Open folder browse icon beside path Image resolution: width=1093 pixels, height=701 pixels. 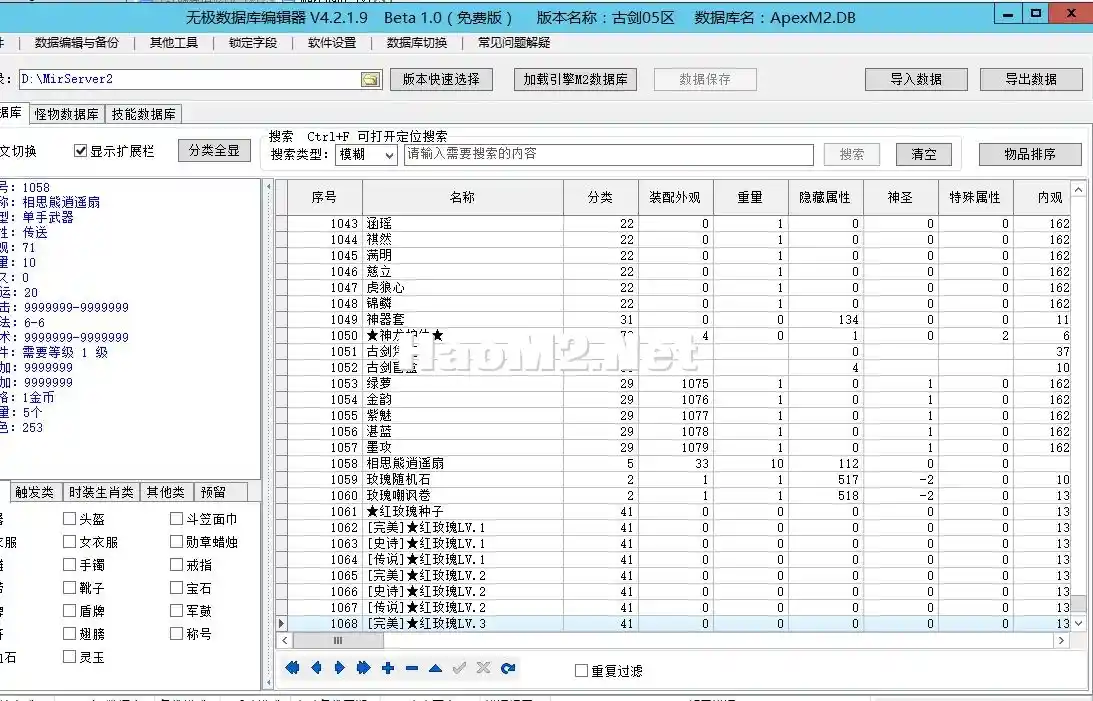coord(370,79)
